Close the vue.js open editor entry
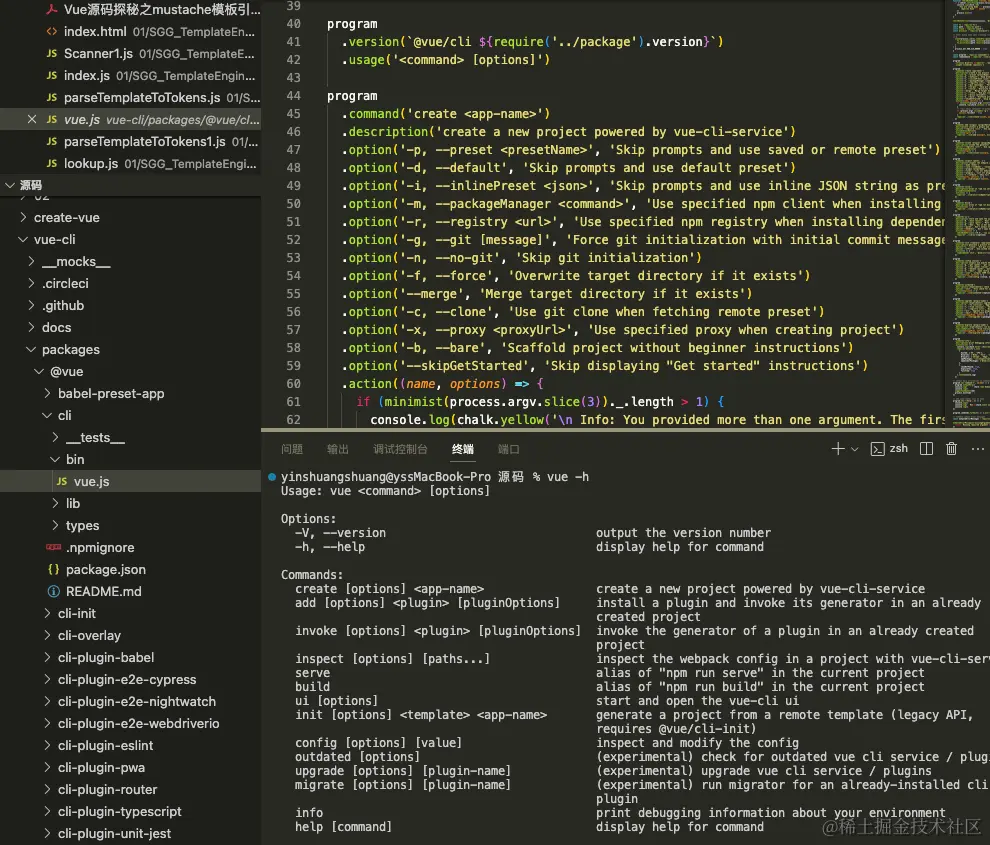Image resolution: width=990 pixels, height=845 pixels. click(32, 119)
